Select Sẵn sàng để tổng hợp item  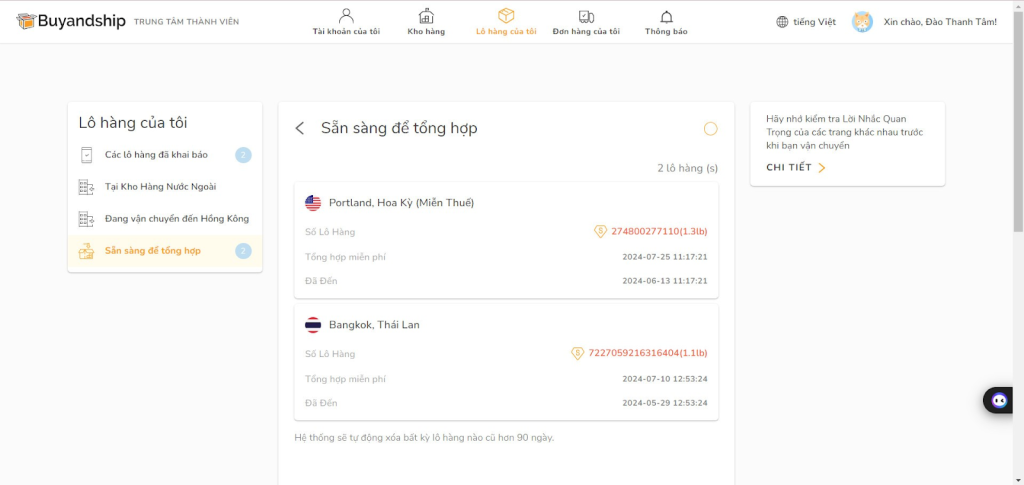(x=165, y=251)
